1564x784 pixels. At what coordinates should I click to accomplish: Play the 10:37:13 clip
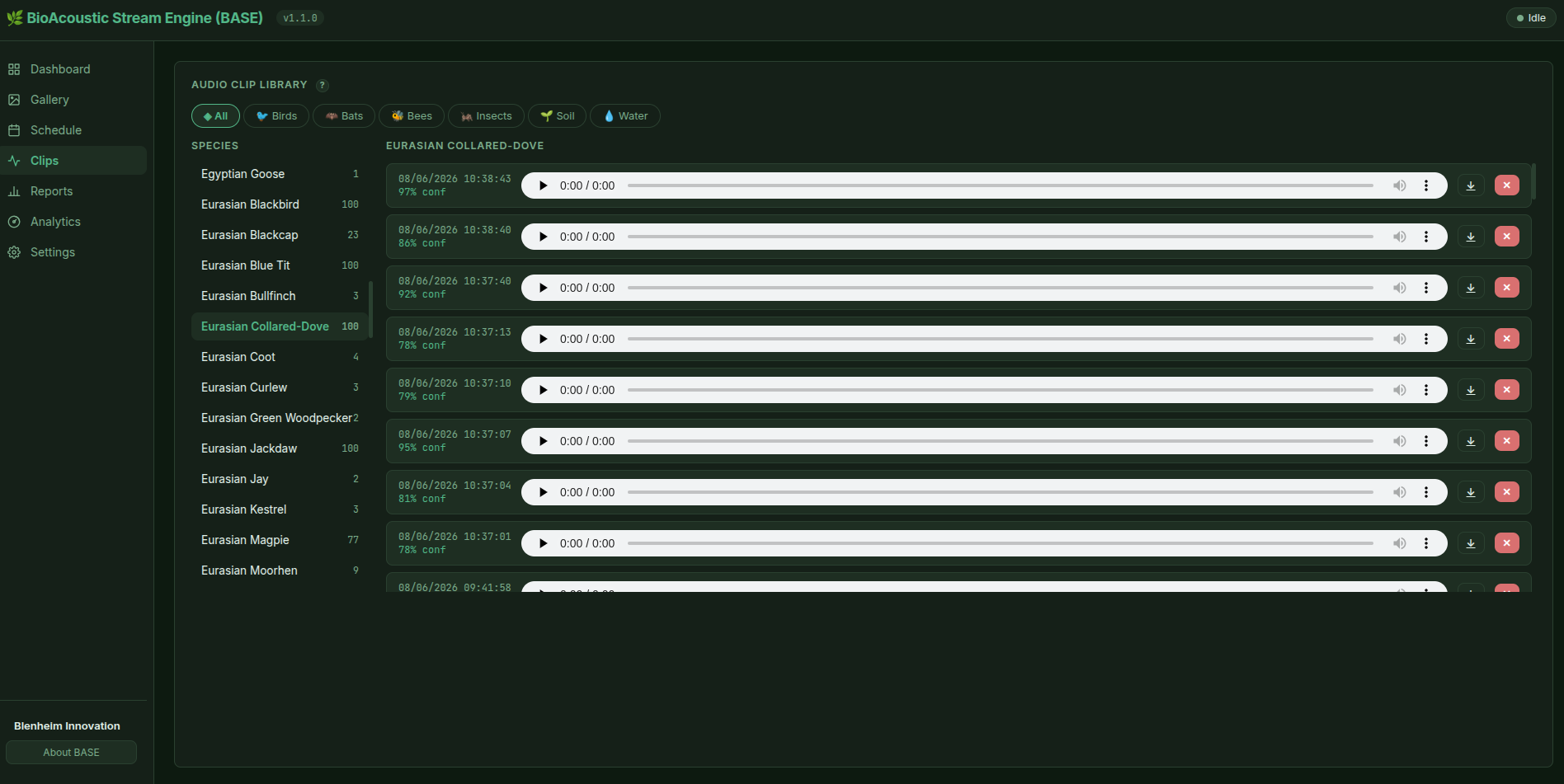tap(543, 339)
